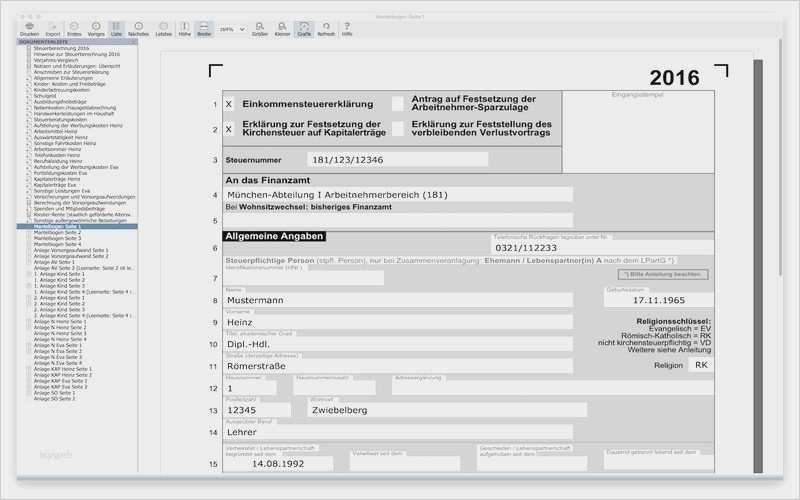800x500 pixels.
Task: Fit page to Höhe
Action: click(184, 29)
